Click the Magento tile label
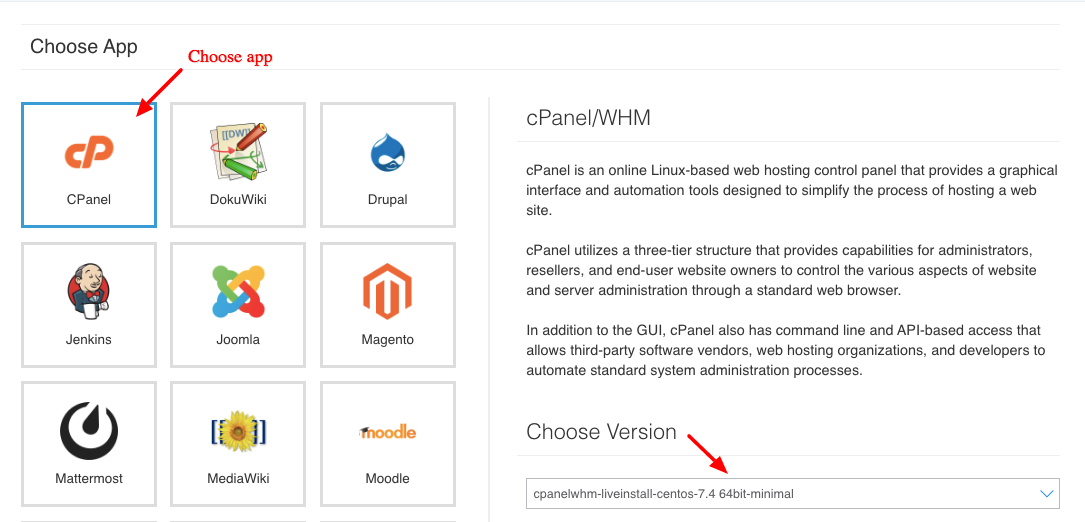 387,339
